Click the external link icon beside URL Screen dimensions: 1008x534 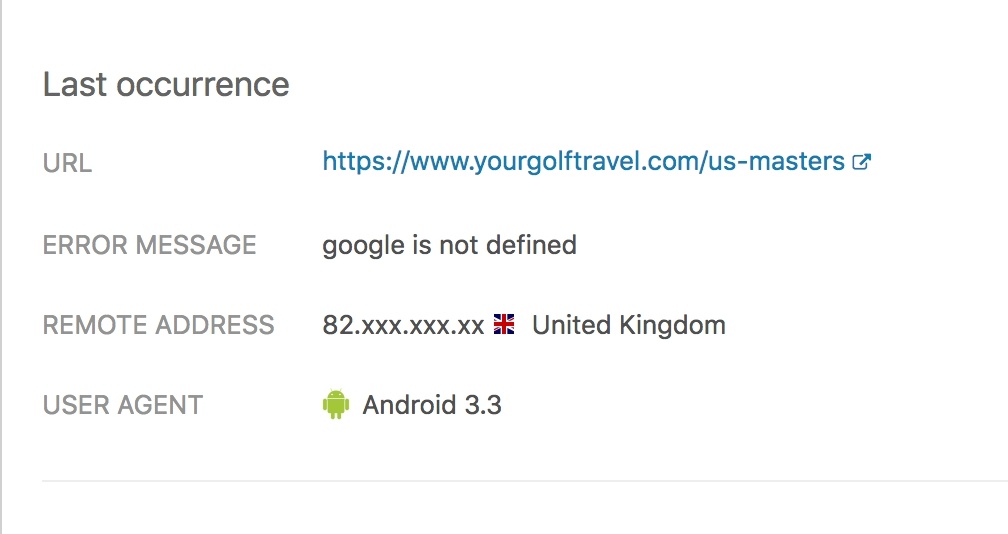pyautogui.click(x=861, y=161)
